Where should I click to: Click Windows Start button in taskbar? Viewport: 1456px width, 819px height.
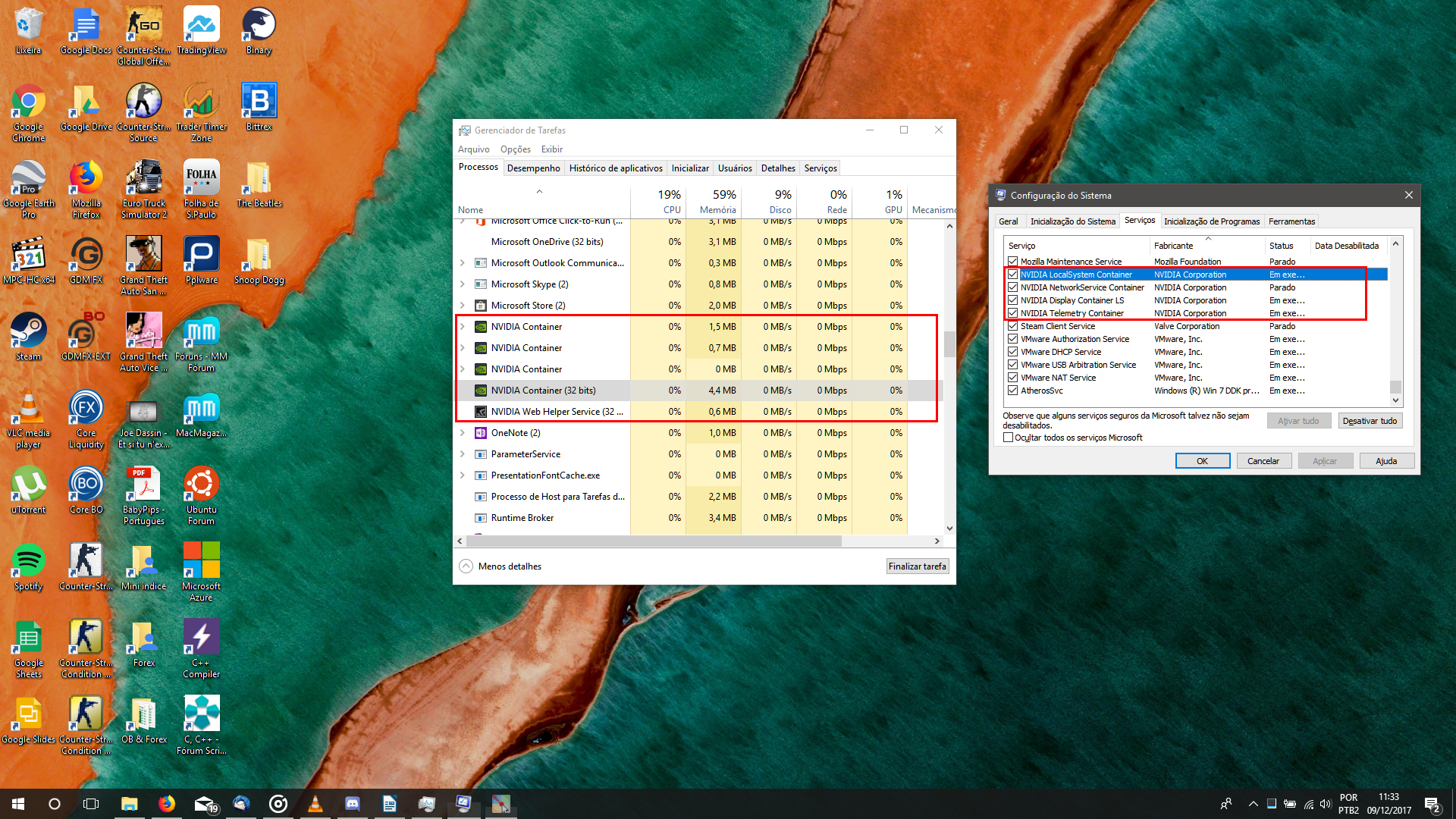tap(18, 804)
